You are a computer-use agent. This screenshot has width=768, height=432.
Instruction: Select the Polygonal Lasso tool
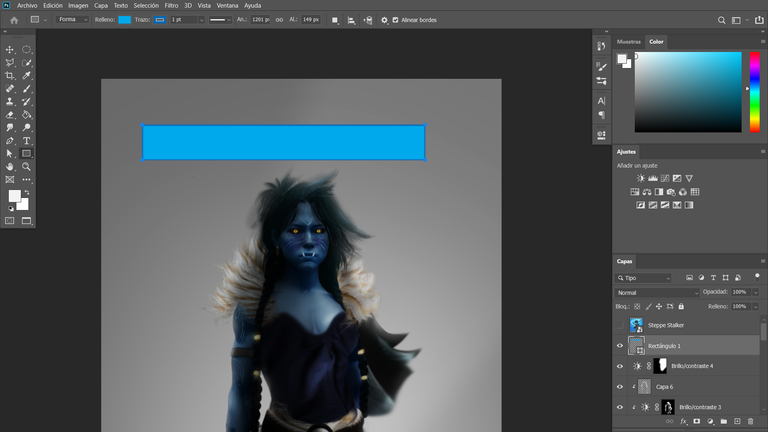click(10, 63)
